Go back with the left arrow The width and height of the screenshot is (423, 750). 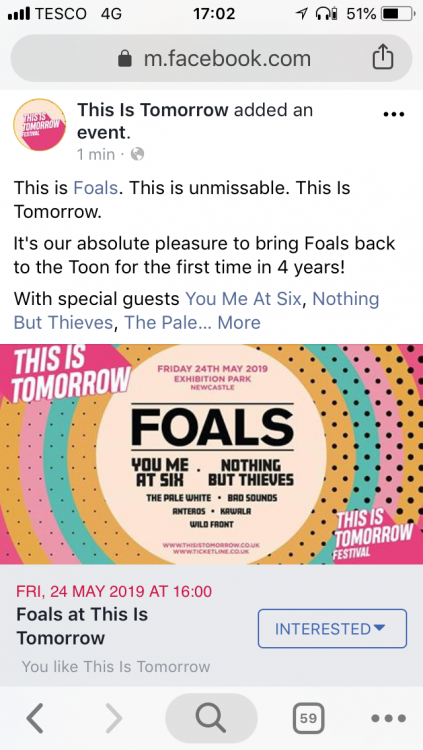(x=34, y=717)
